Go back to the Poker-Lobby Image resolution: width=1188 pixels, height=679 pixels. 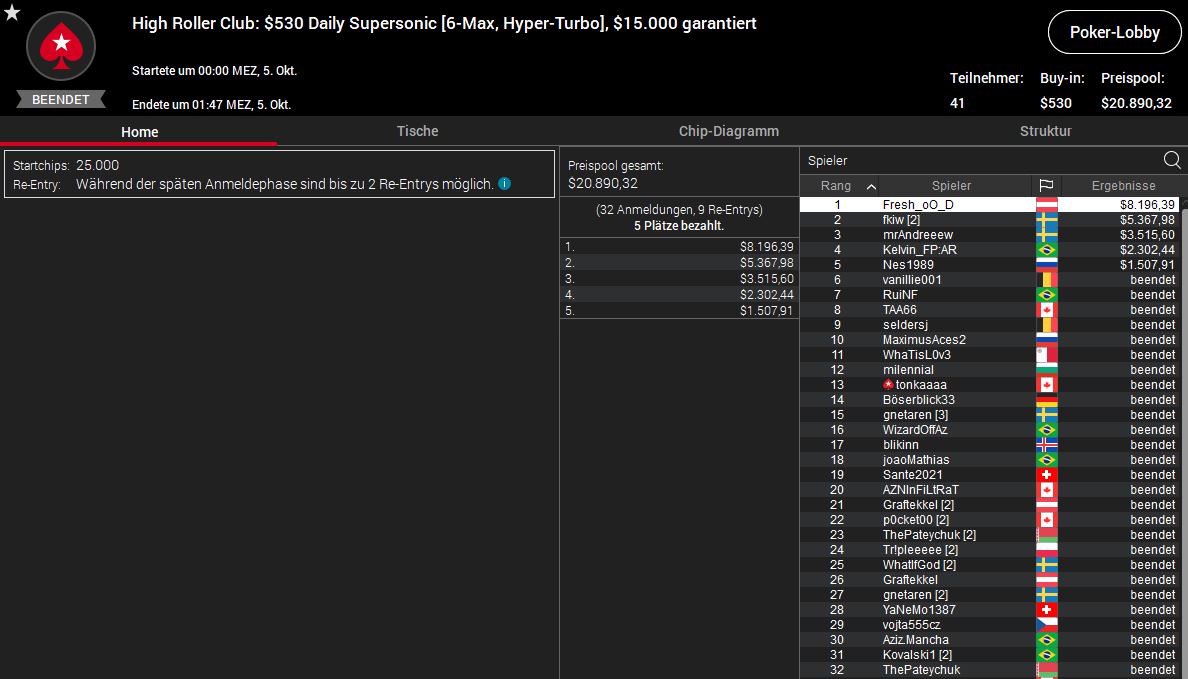(x=1114, y=33)
